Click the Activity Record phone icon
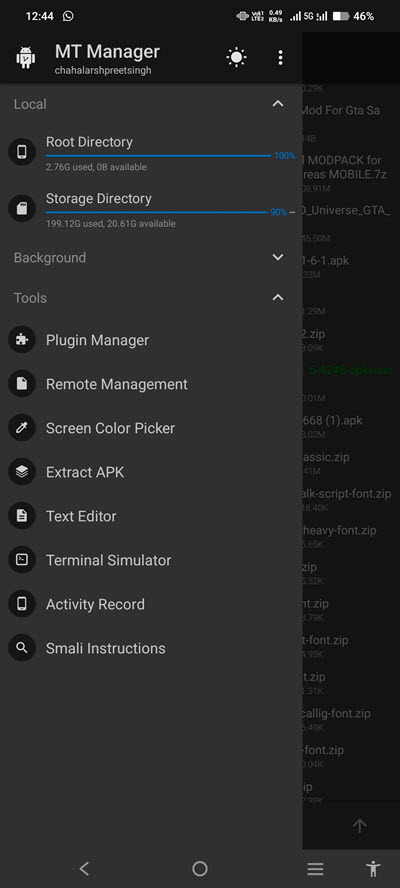This screenshot has width=400, height=888. [22, 604]
